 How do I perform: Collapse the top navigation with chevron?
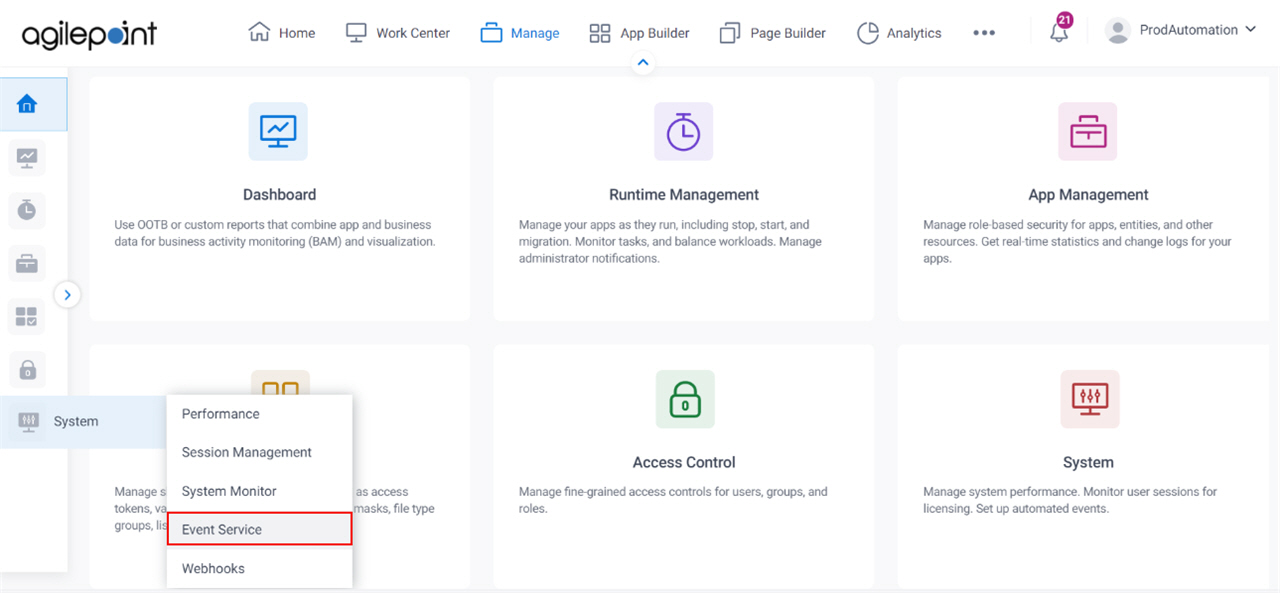point(643,62)
